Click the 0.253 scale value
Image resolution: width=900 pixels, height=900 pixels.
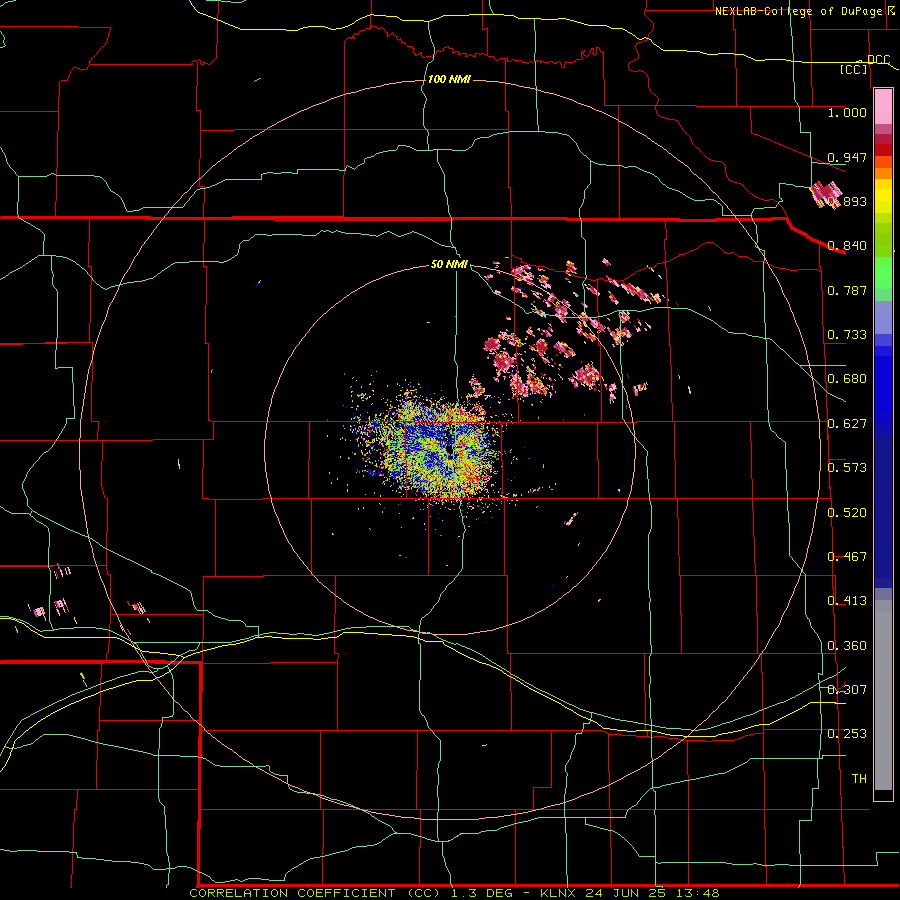(847, 734)
